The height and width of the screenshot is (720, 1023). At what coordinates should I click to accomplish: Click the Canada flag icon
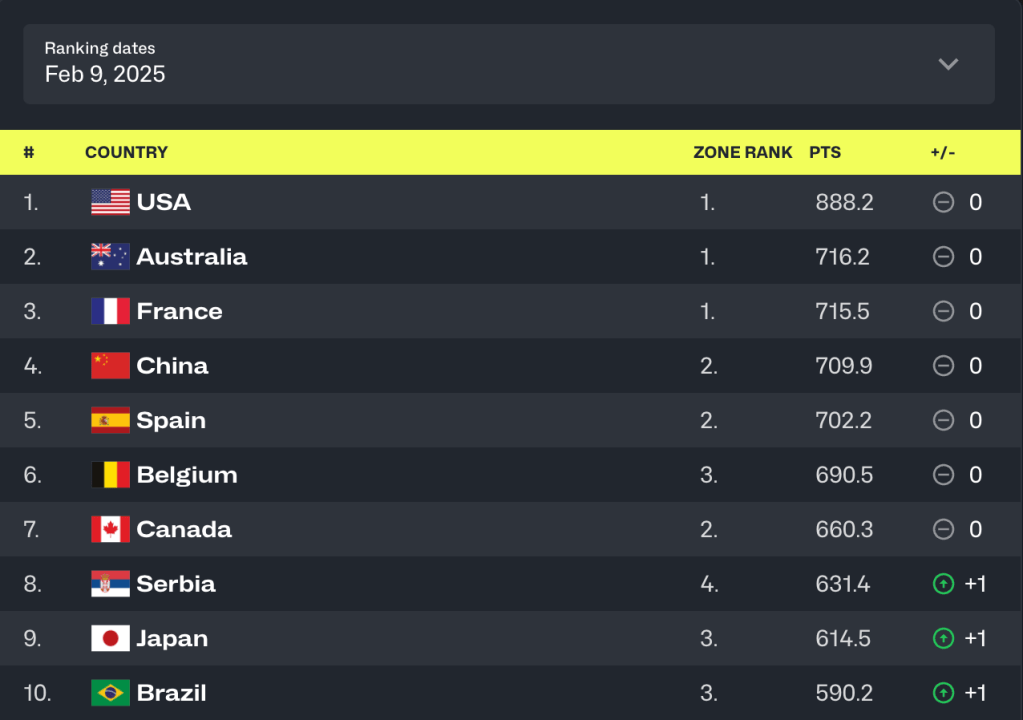click(x=110, y=529)
